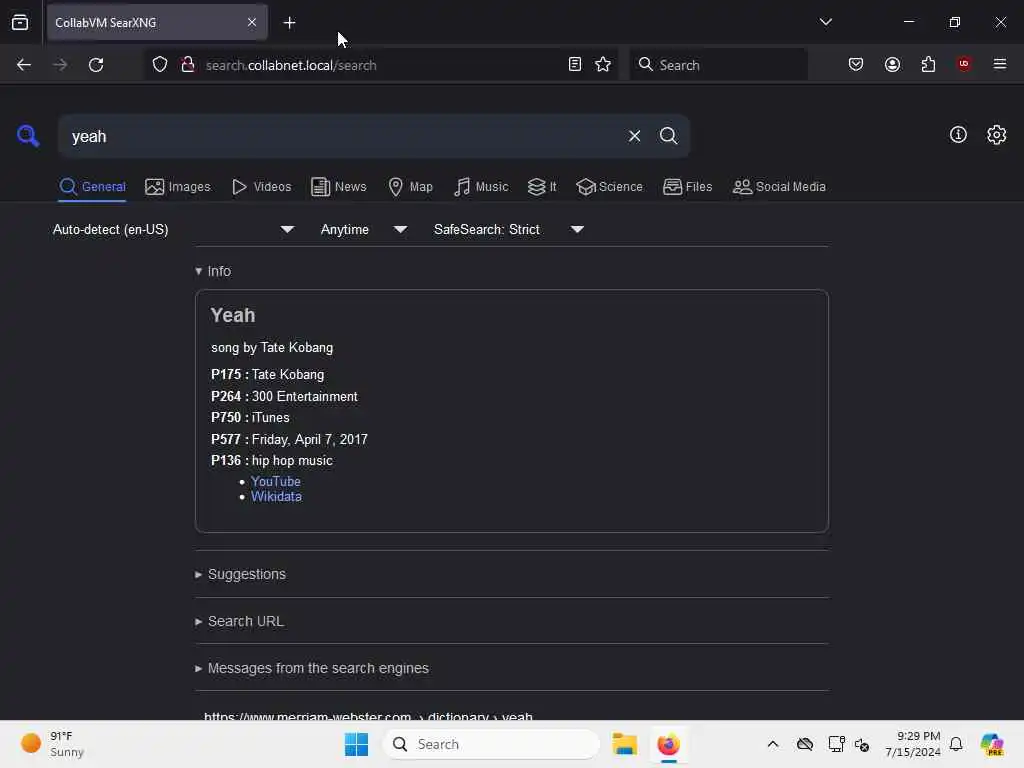Click the Firefox taskbar icon
1024x768 pixels.
click(x=668, y=744)
